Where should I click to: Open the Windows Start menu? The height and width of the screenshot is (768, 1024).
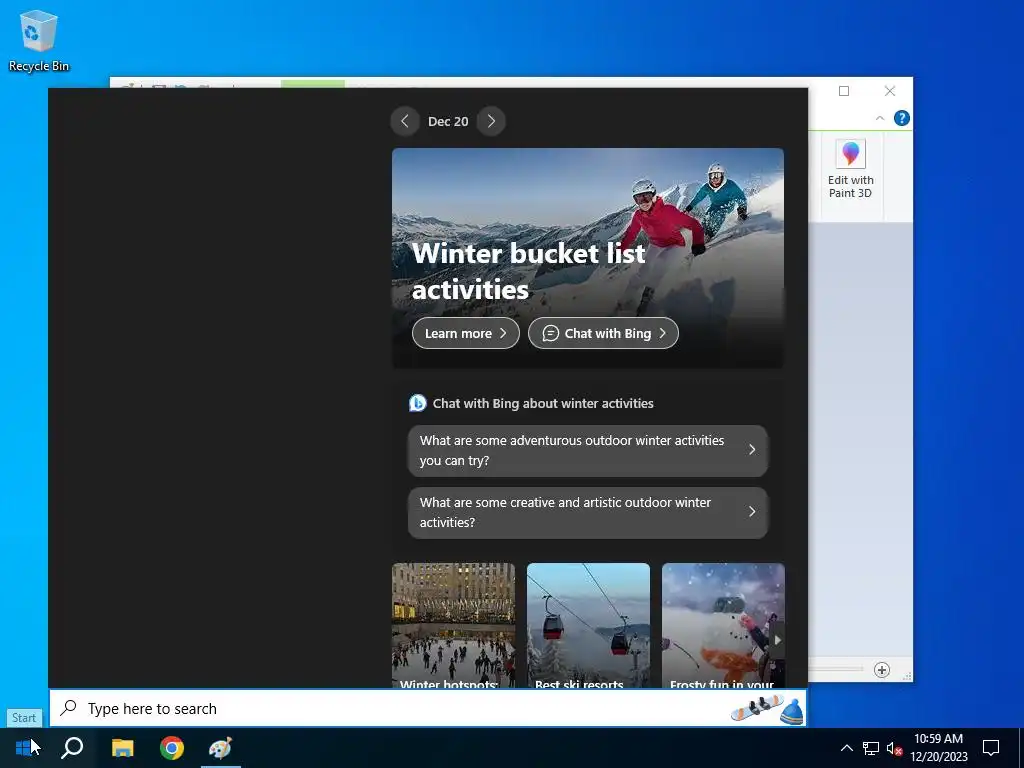tap(24, 748)
